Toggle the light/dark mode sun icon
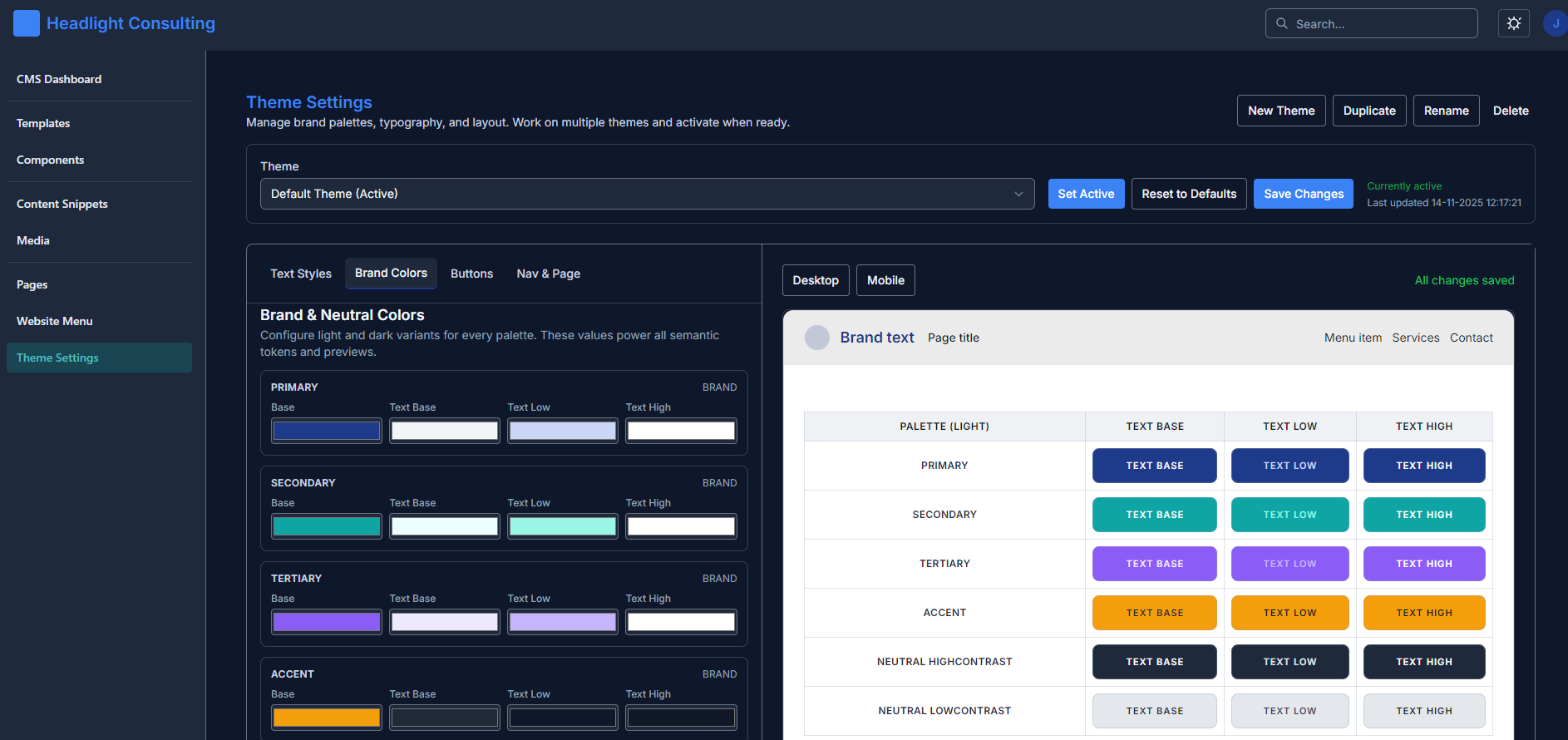Image resolution: width=1568 pixels, height=740 pixels. coord(1513,23)
